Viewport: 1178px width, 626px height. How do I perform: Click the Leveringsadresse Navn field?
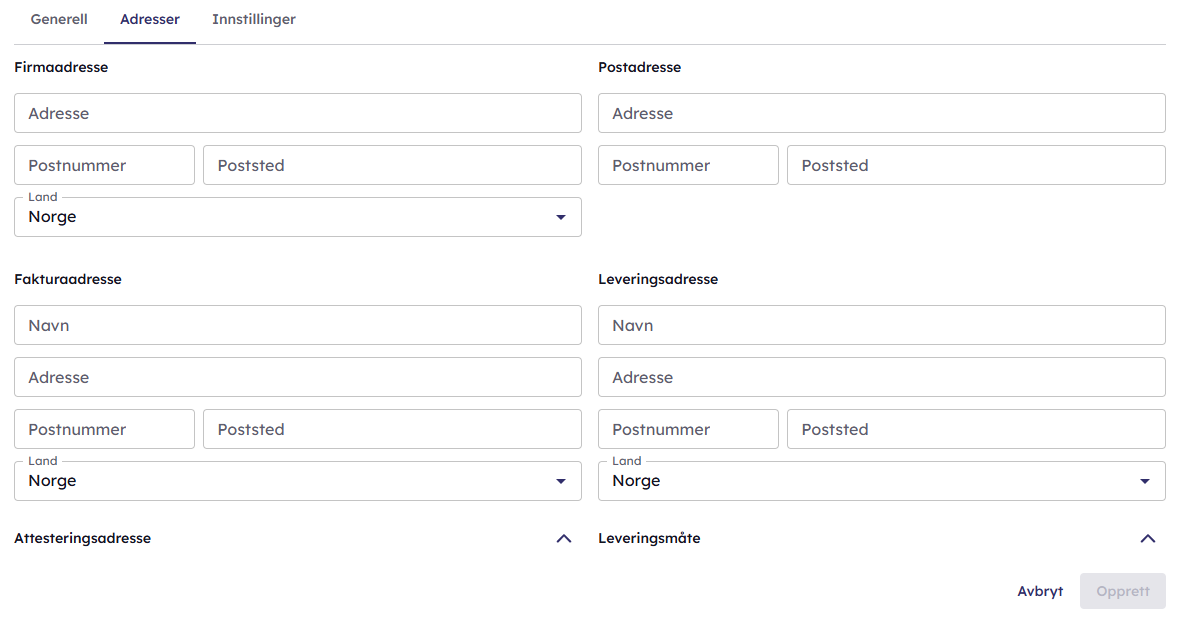(881, 325)
